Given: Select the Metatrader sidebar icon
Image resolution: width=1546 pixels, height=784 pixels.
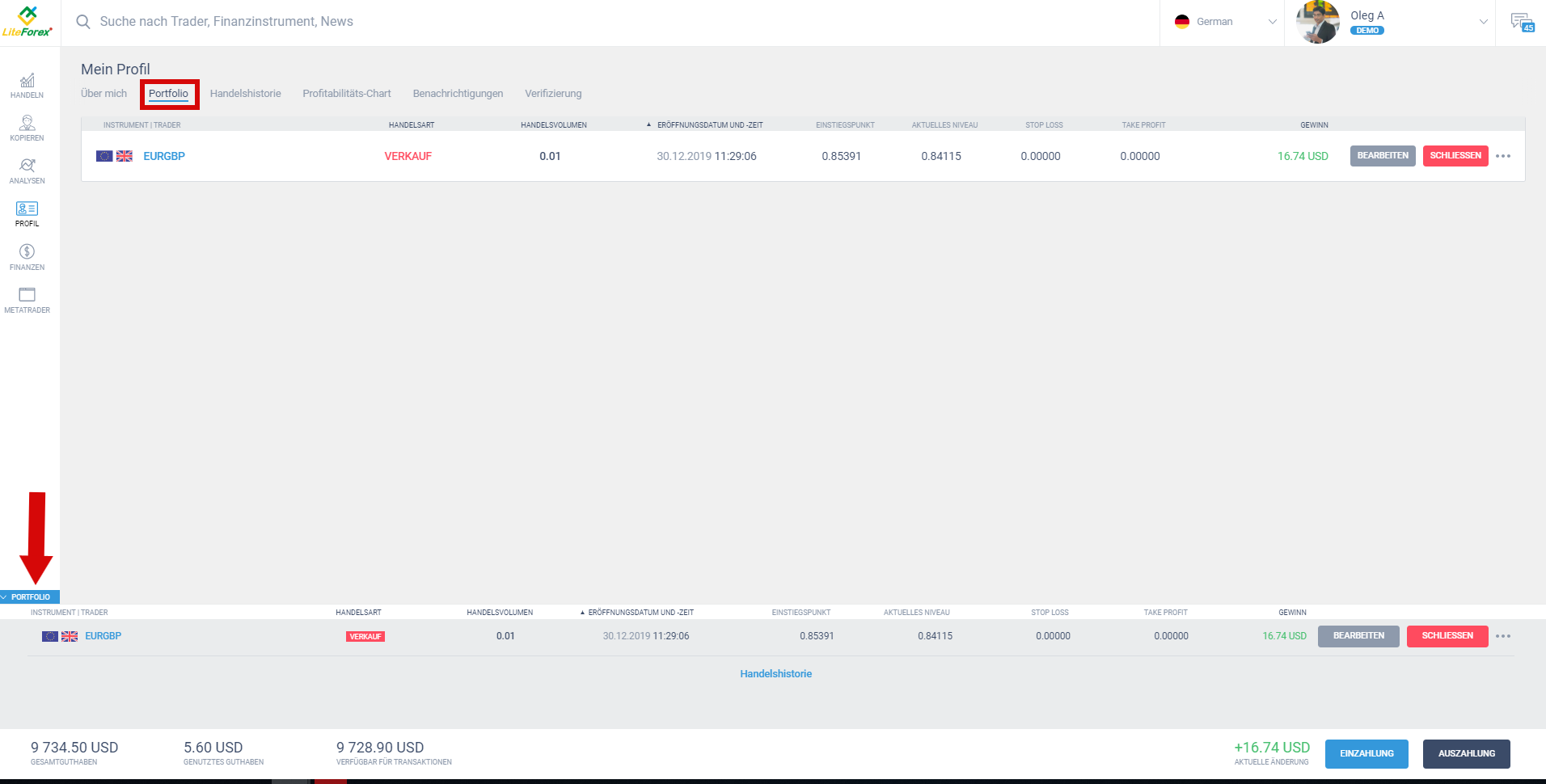Looking at the screenshot, I should 27,297.
